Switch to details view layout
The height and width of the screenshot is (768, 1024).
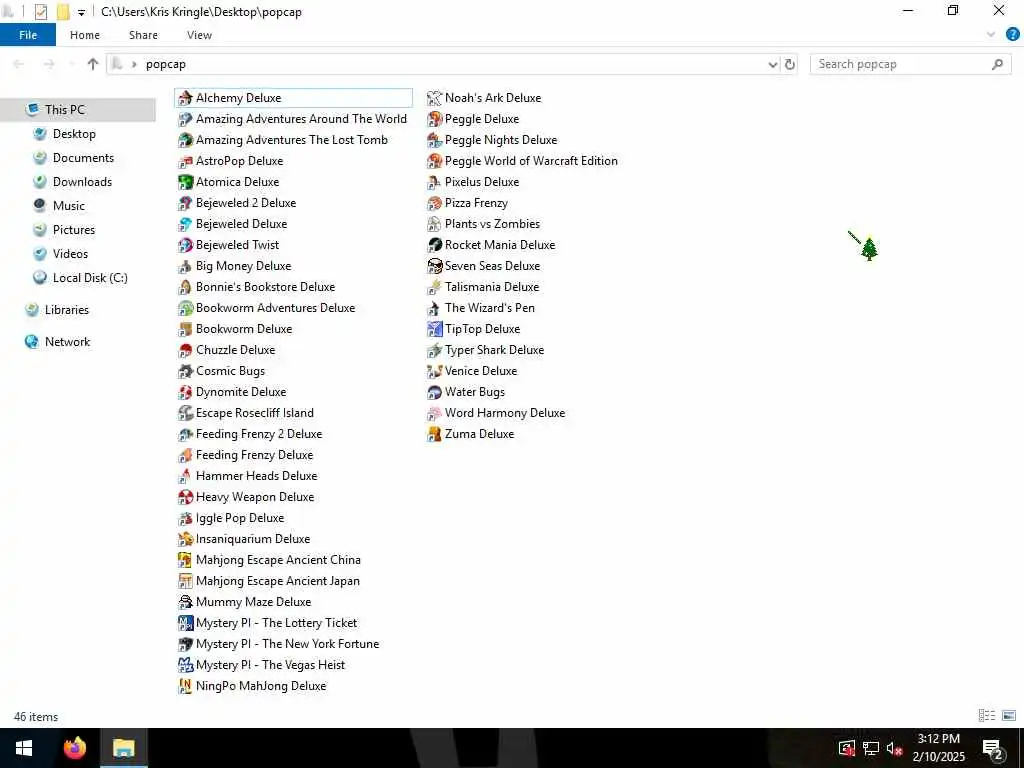987,716
